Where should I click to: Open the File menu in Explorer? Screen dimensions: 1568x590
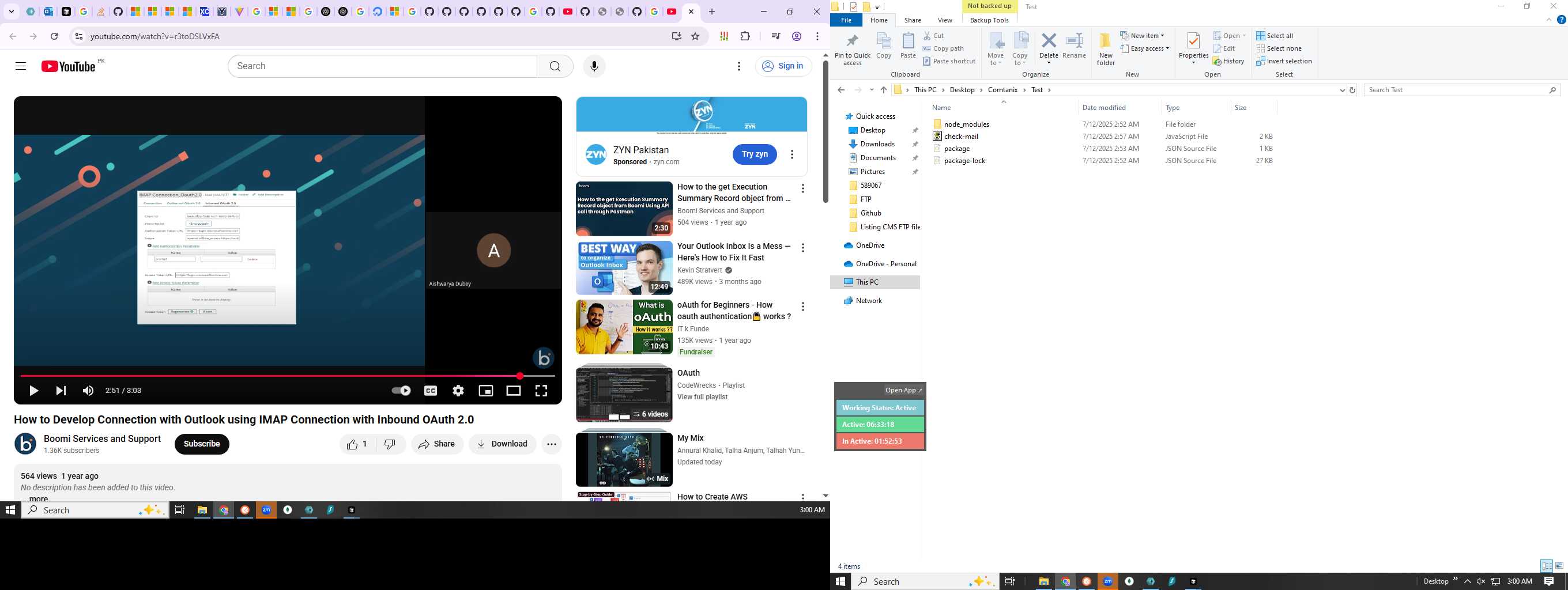pos(846,20)
